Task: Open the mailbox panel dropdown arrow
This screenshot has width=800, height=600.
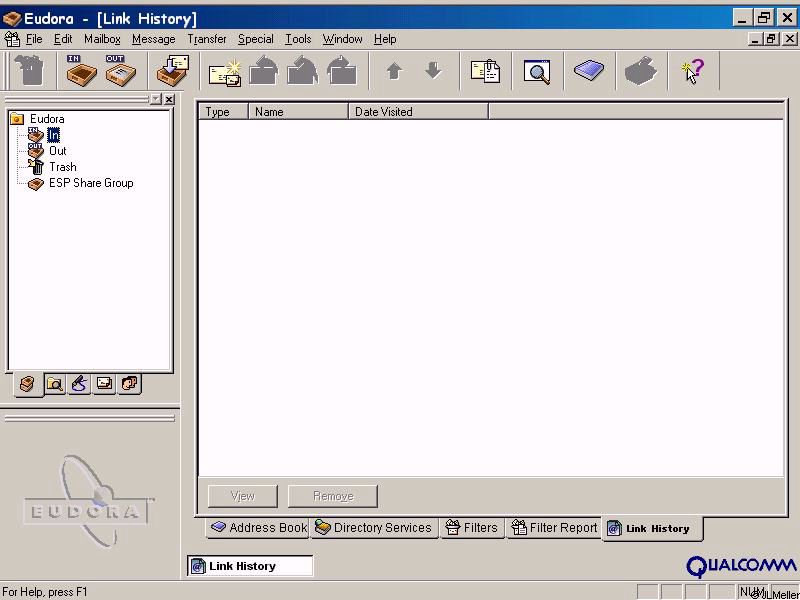Action: tap(156, 99)
